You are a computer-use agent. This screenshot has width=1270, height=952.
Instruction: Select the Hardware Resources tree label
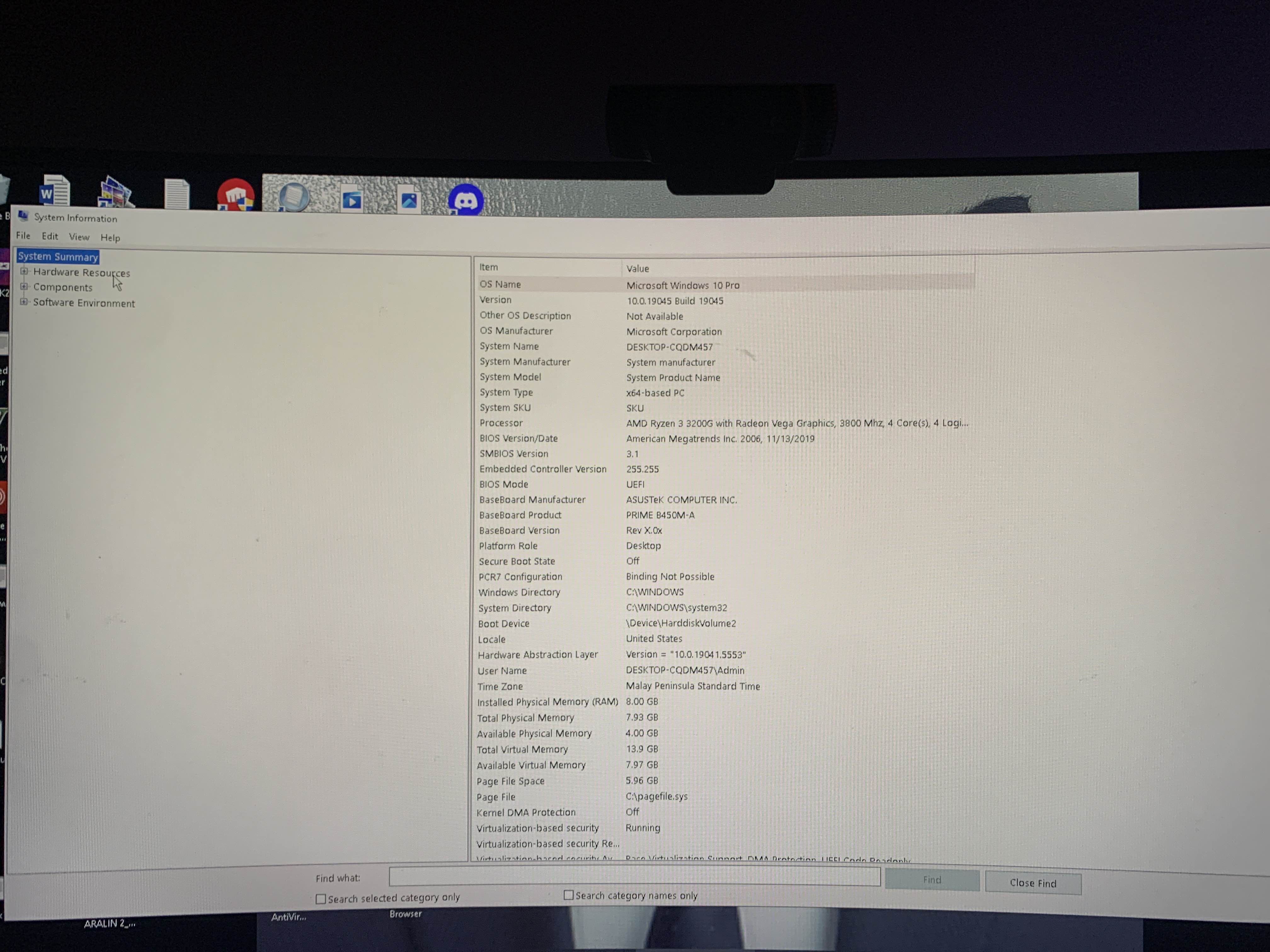82,273
